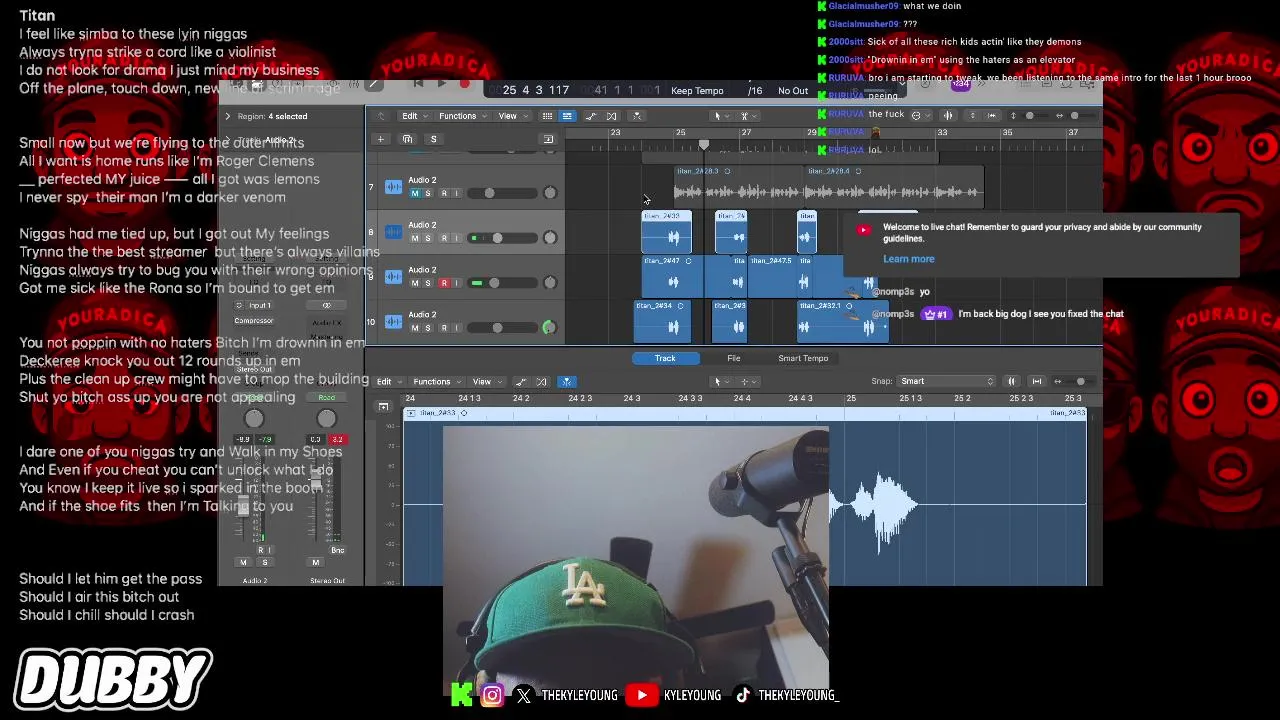Switch tracks area to list view icon
This screenshot has width=1280, height=720.
547,116
